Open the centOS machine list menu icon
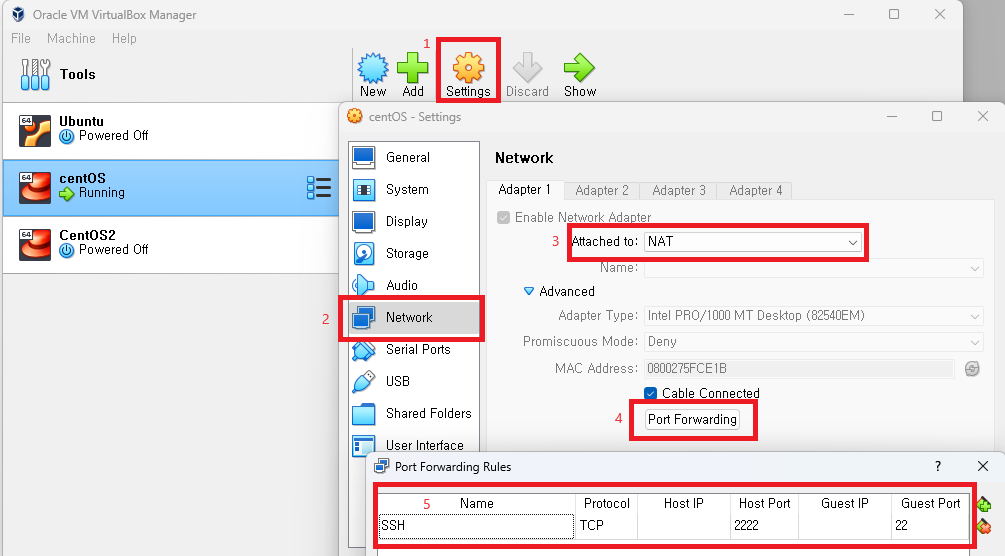1005x556 pixels. pyautogui.click(x=319, y=188)
